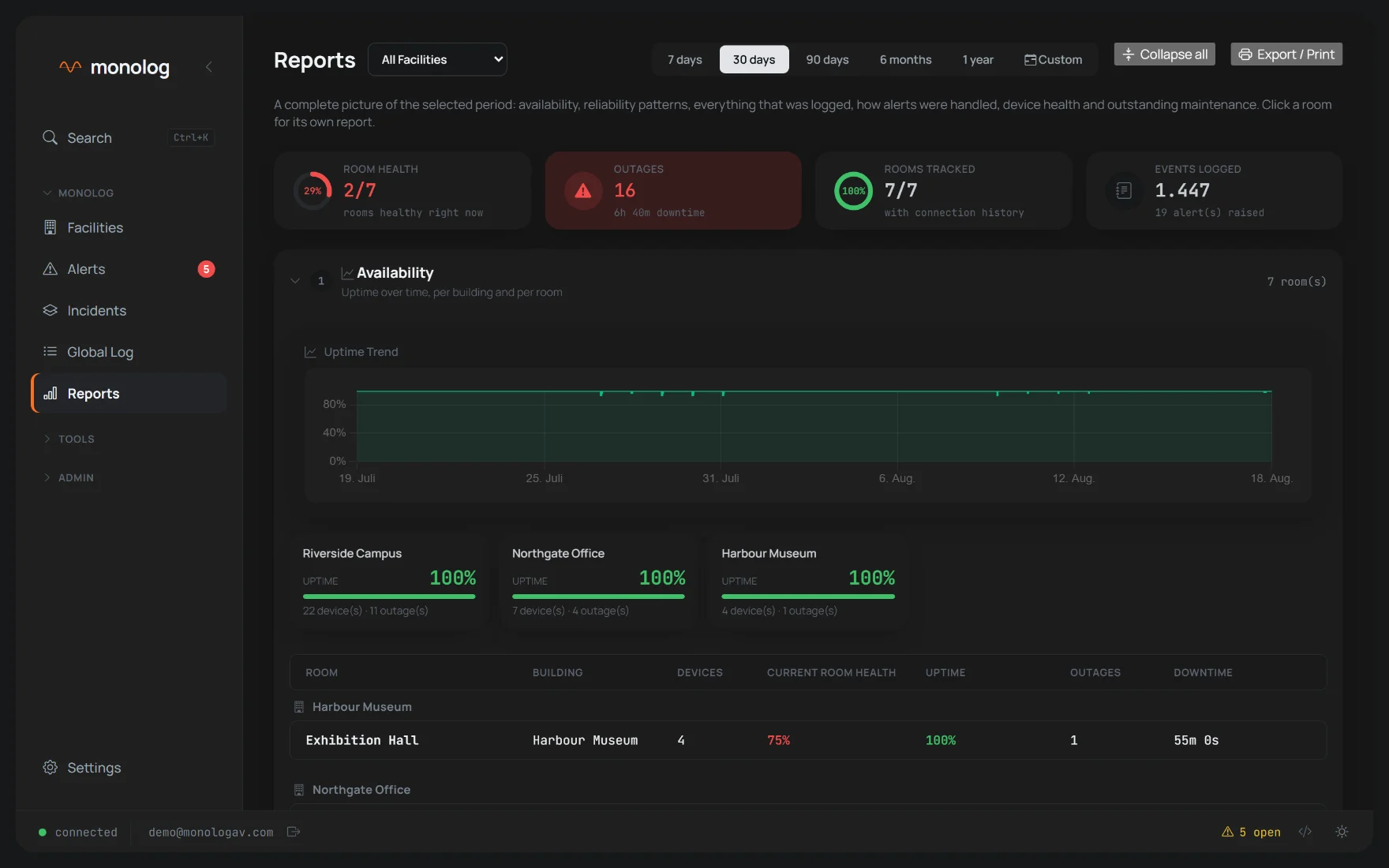
Task: Click the Settings gear icon
Action: (x=50, y=767)
